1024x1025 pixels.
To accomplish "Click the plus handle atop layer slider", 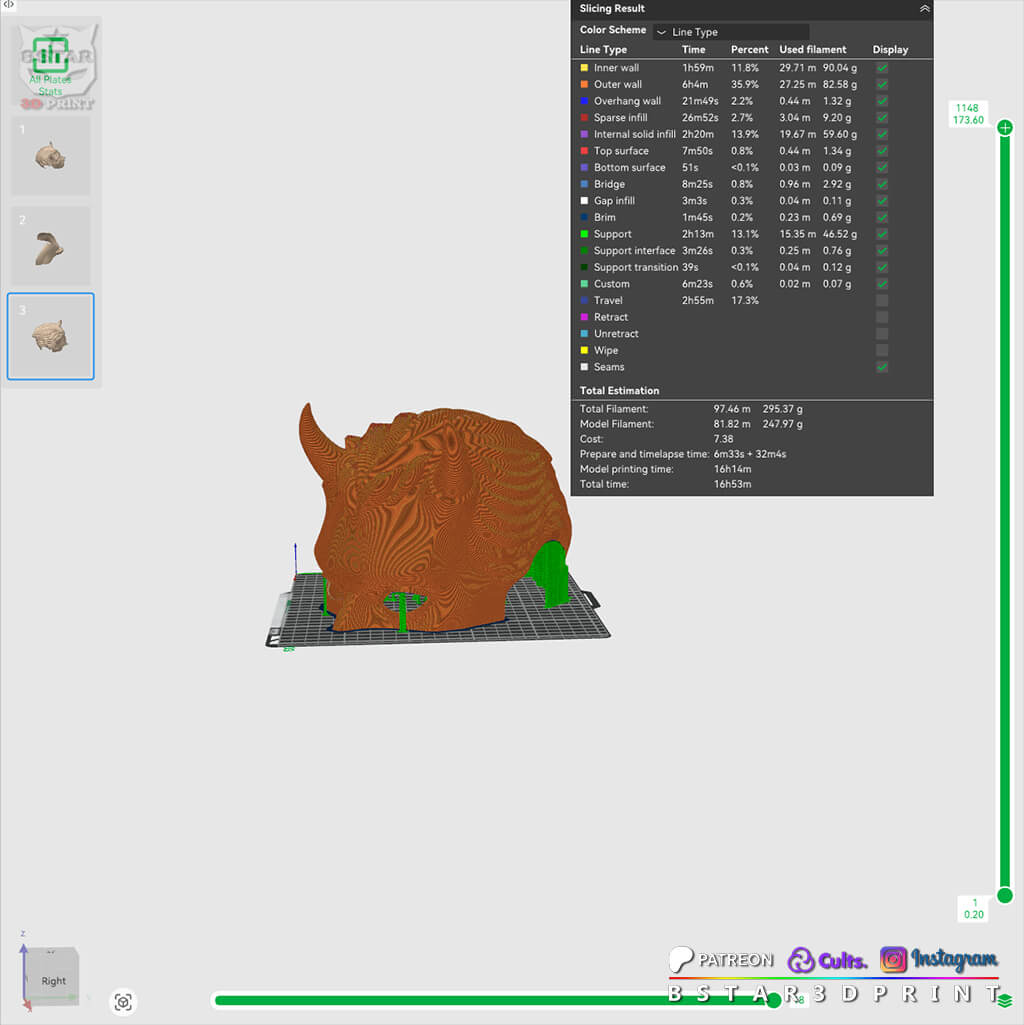I will [x=1005, y=127].
